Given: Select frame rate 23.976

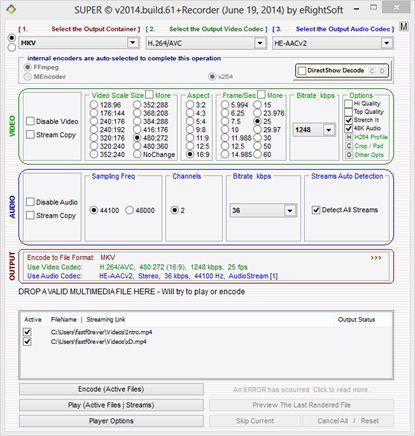Looking at the screenshot, I should click(258, 113).
